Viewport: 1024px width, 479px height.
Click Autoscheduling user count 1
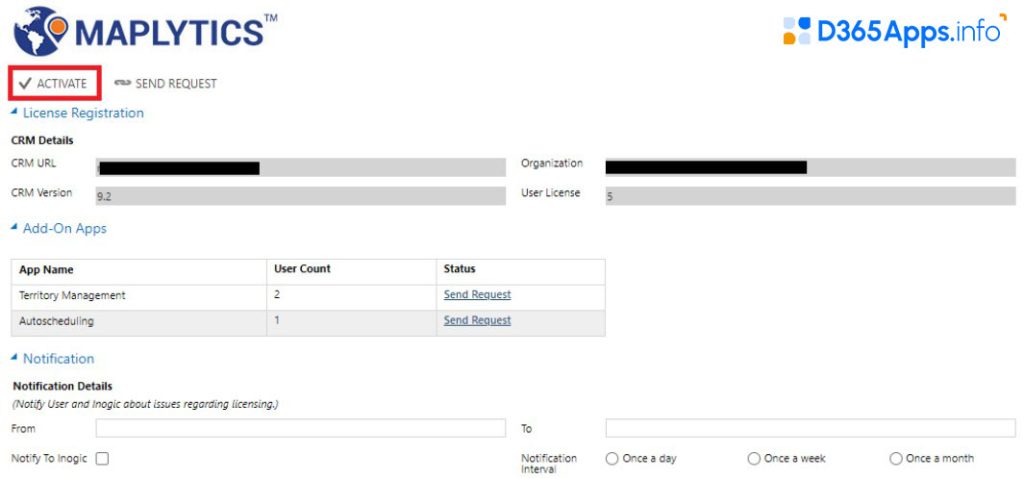[277, 320]
